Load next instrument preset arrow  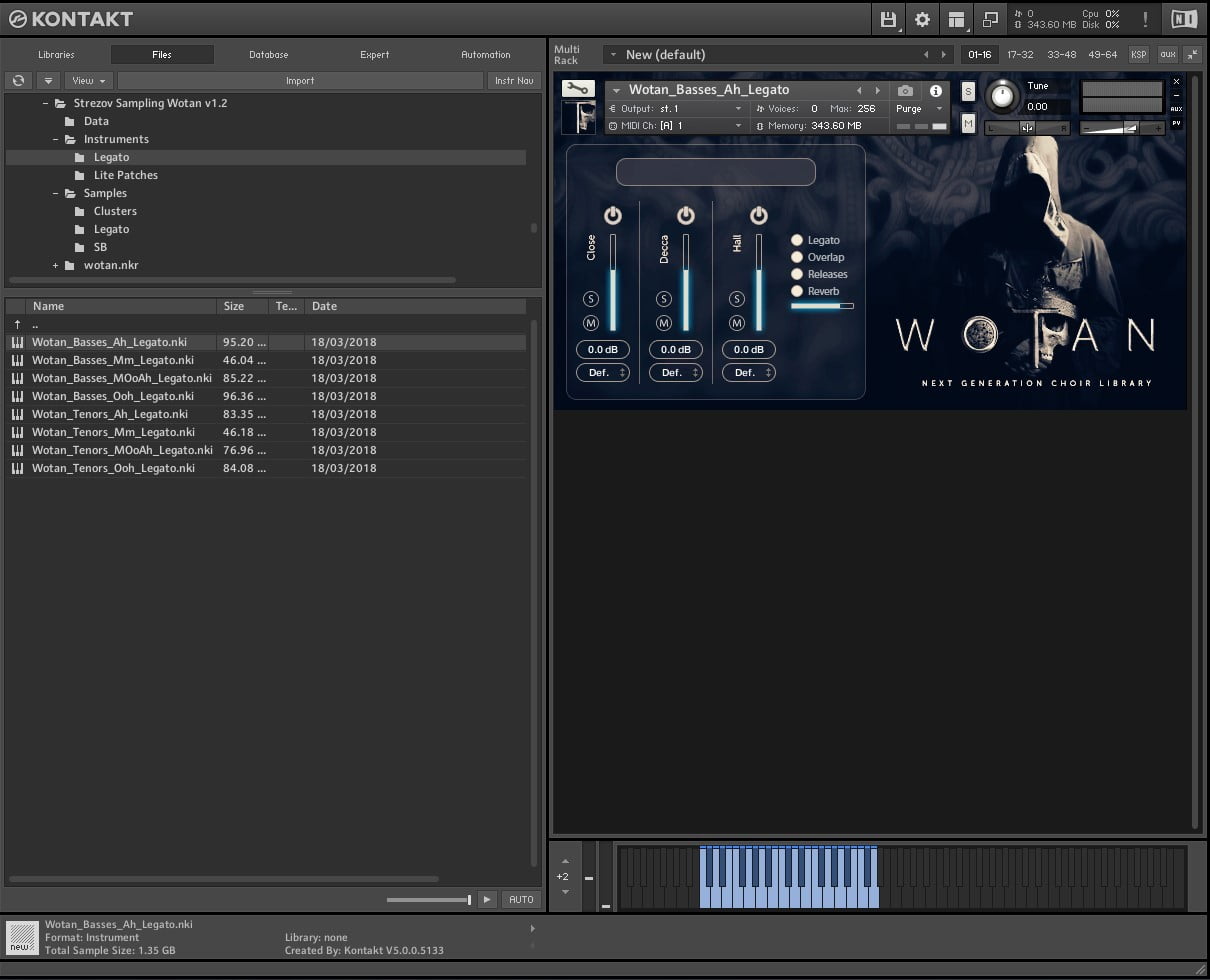click(x=878, y=90)
